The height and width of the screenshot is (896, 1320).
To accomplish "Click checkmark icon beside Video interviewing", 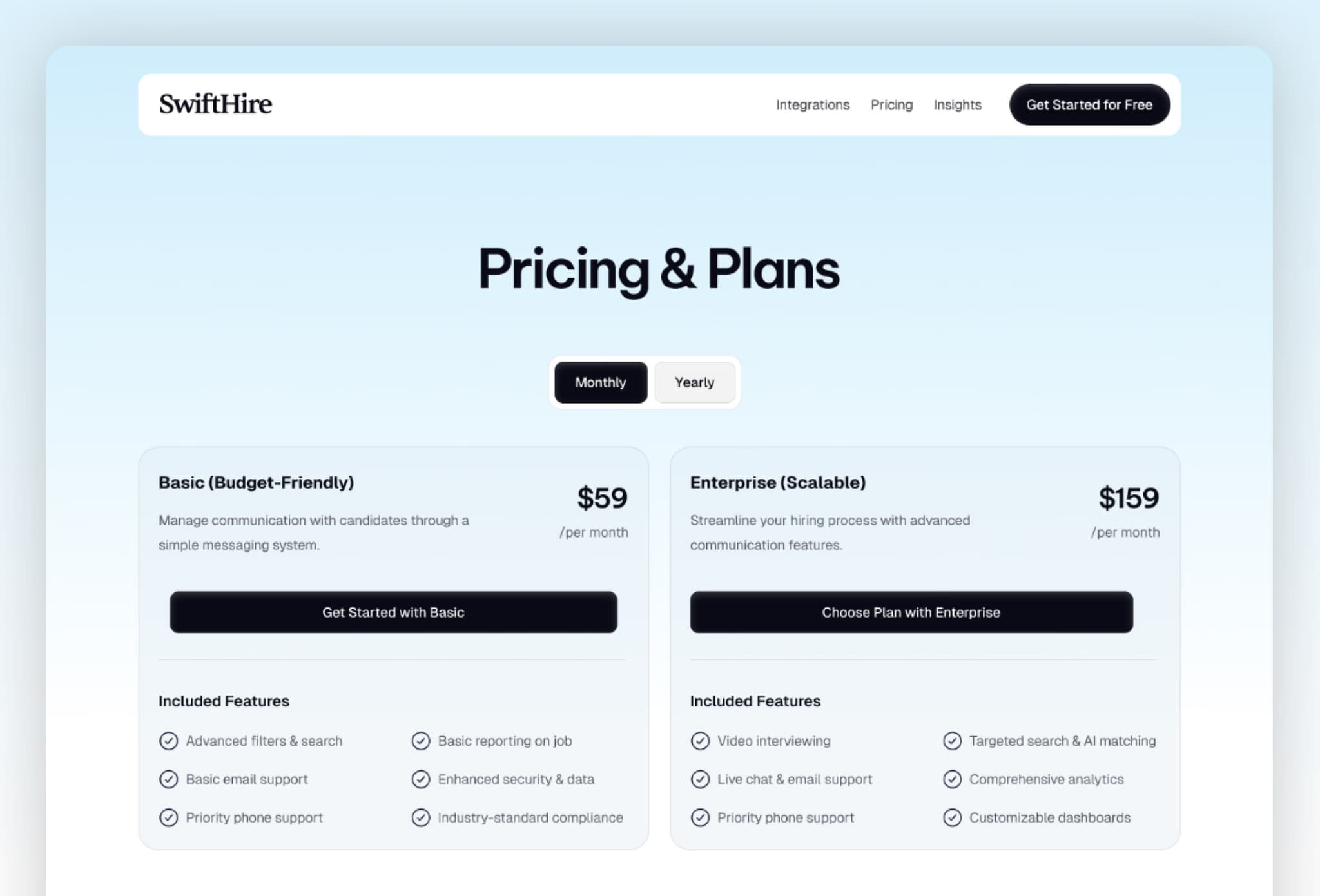I will (700, 741).
